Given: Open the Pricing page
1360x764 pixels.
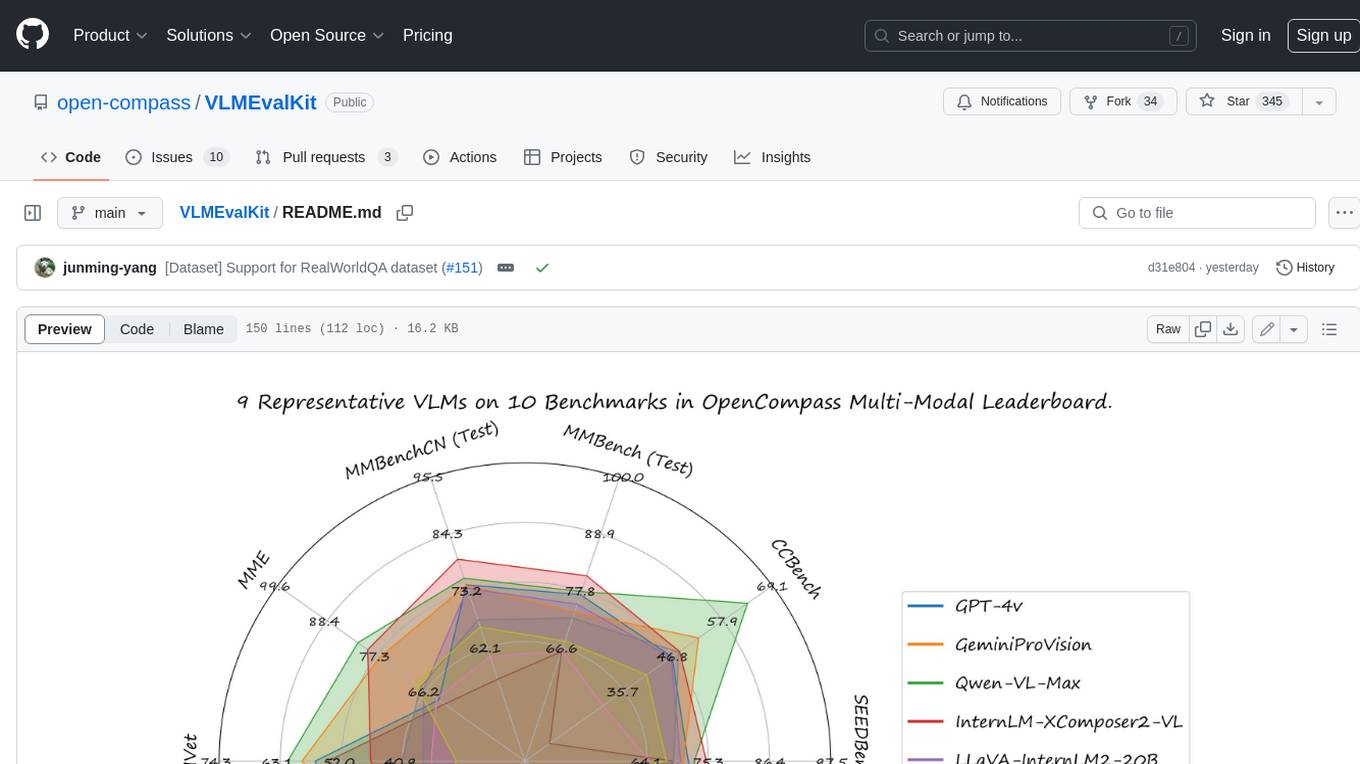Looking at the screenshot, I should point(427,35).
